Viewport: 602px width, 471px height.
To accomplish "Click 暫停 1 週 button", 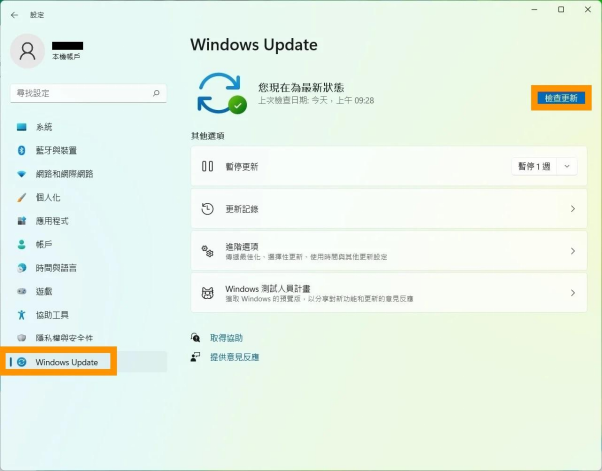I will click(x=534, y=166).
